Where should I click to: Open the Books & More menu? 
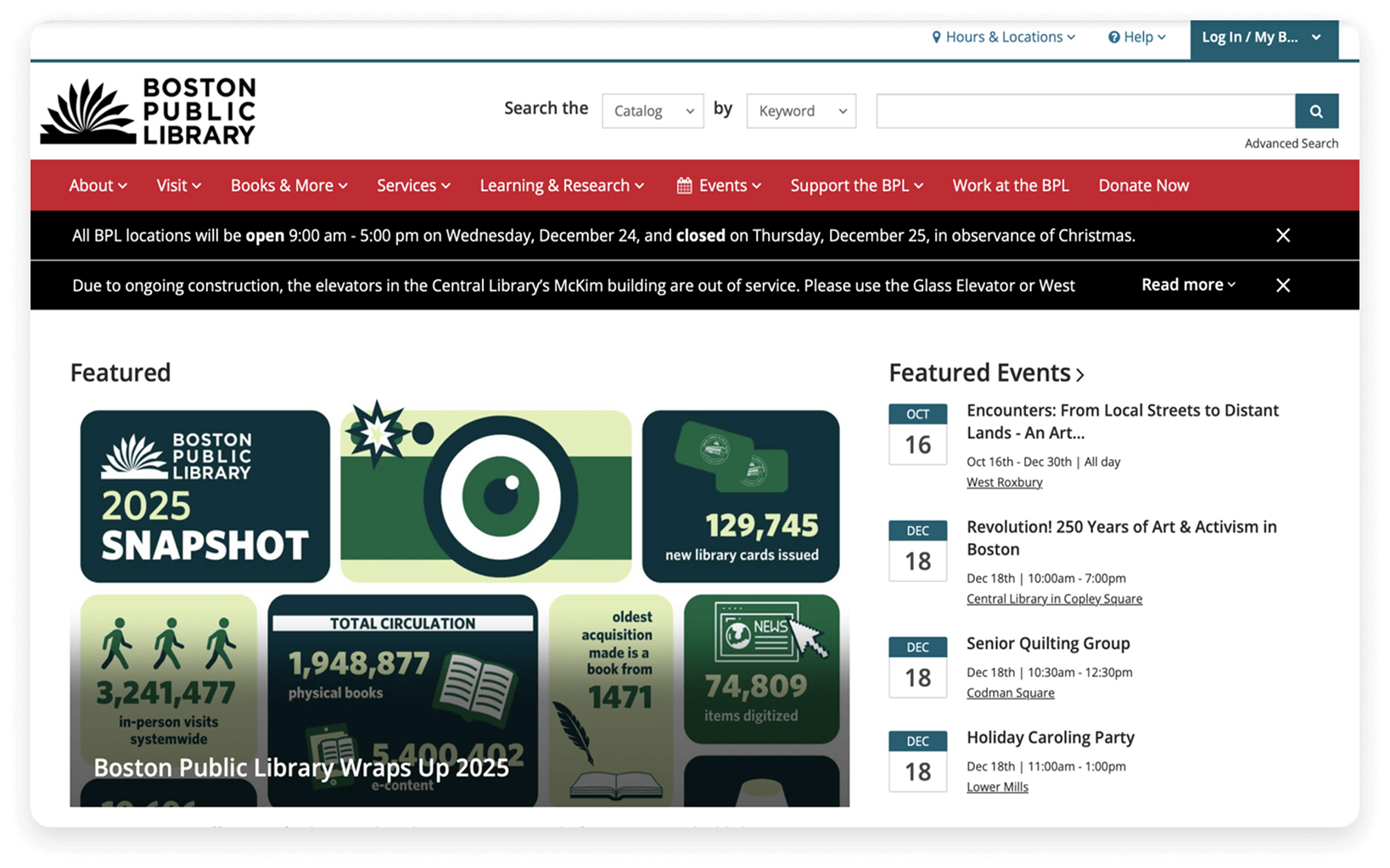(289, 186)
